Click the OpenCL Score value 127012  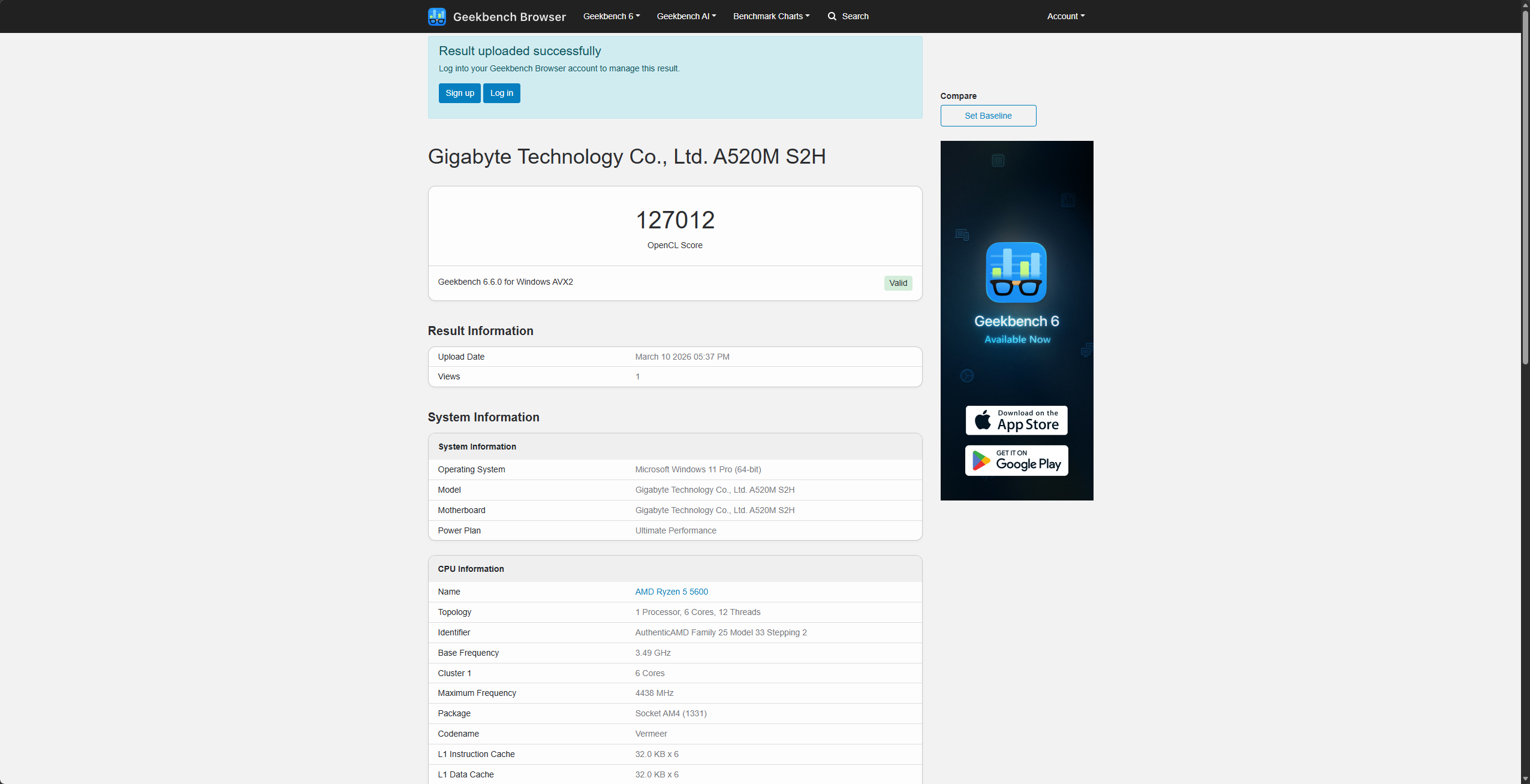pyautogui.click(x=674, y=220)
